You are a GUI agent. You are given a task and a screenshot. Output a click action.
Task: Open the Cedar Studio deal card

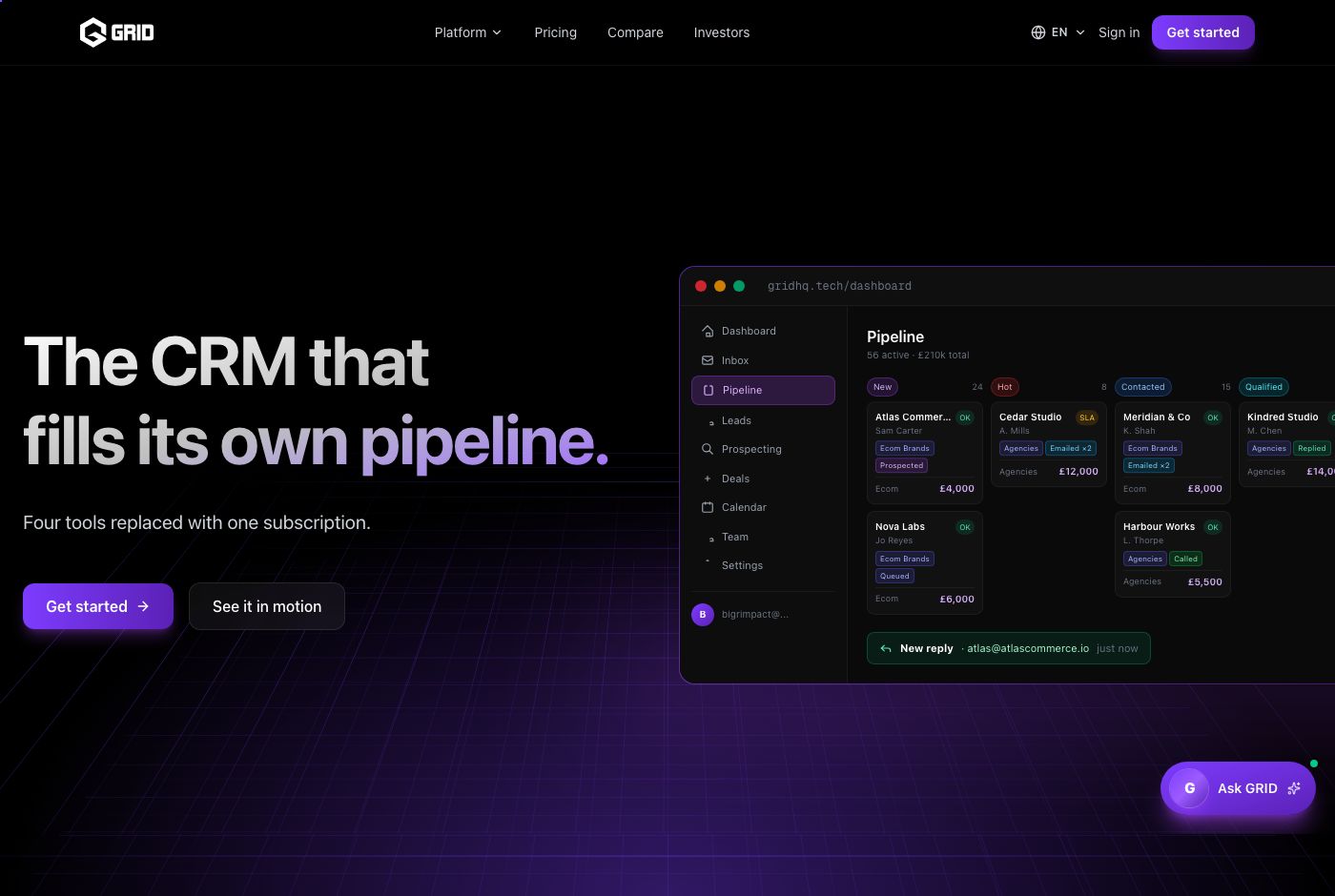point(1049,444)
